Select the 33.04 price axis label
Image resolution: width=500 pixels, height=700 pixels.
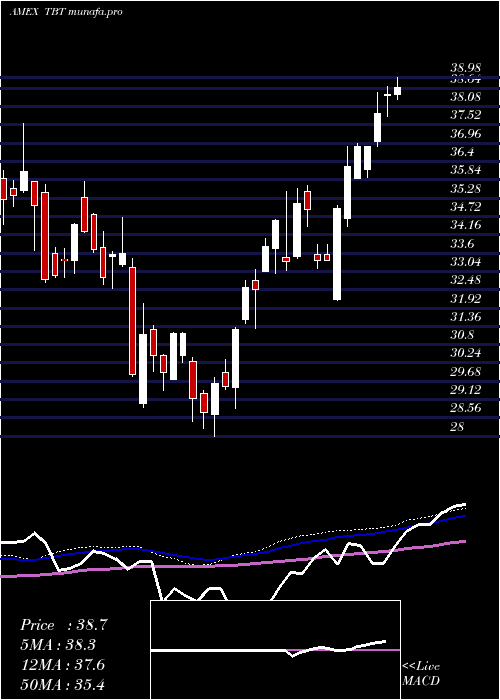[466, 262]
